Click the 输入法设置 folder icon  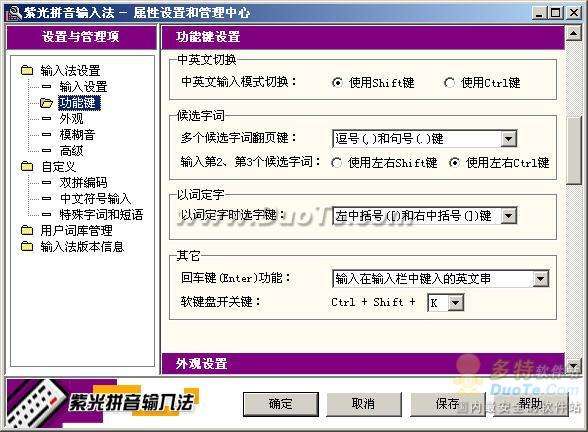tap(27, 70)
